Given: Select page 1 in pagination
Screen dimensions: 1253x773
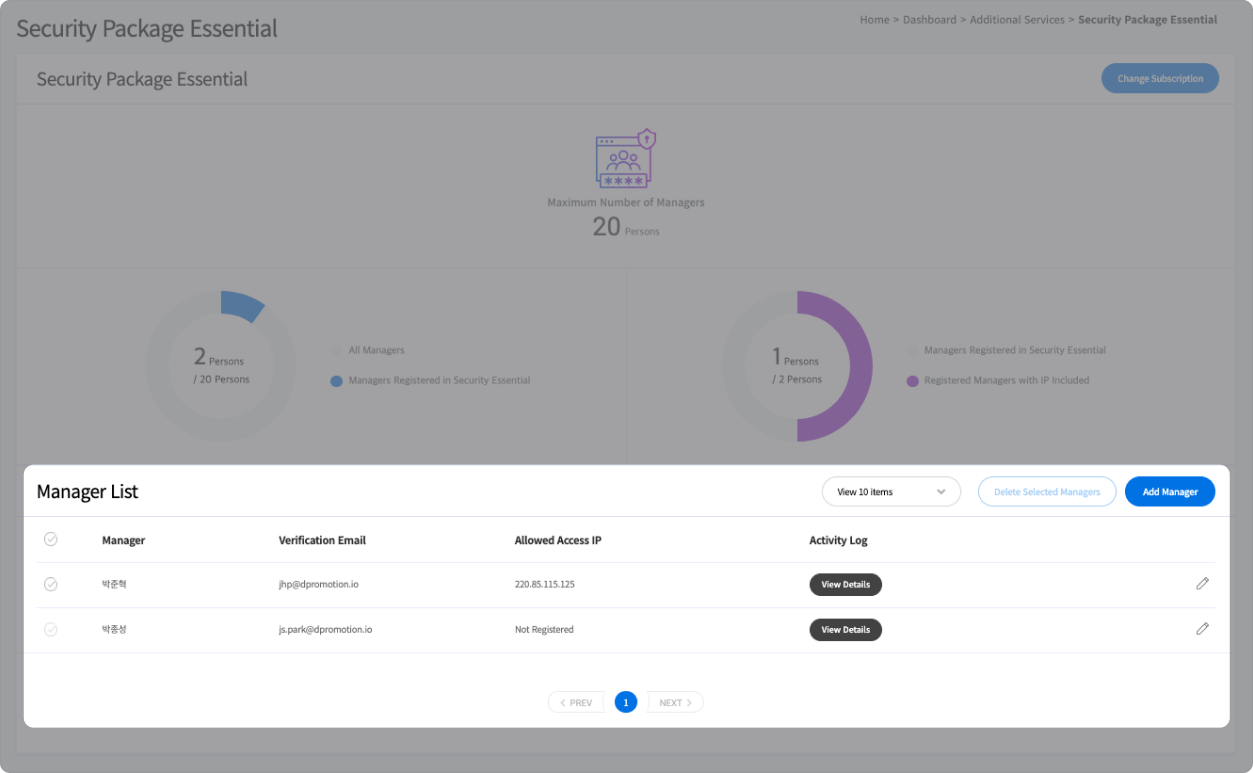Looking at the screenshot, I should (x=626, y=703).
